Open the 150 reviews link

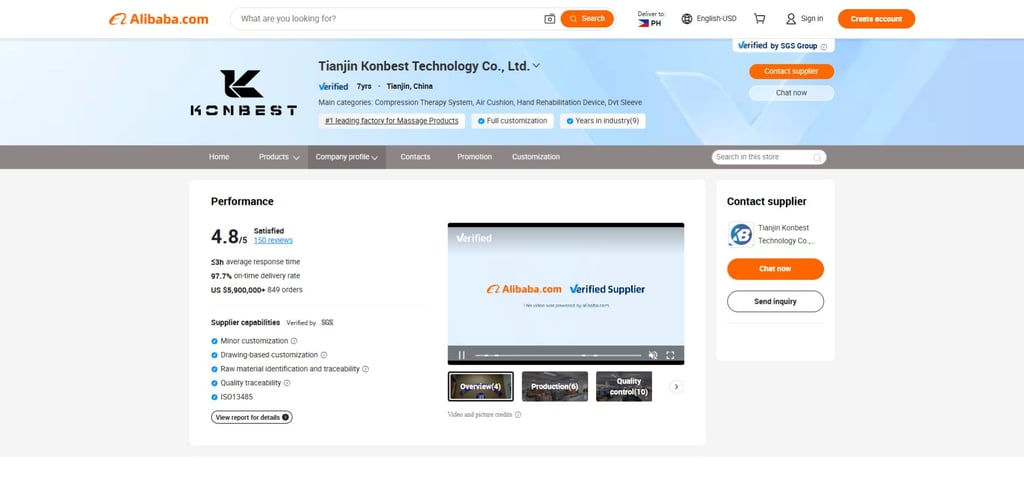point(273,240)
